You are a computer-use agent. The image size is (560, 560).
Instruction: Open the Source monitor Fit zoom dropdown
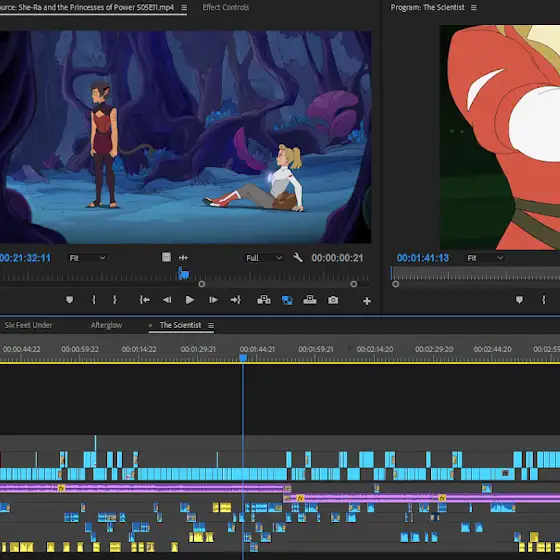(87, 258)
